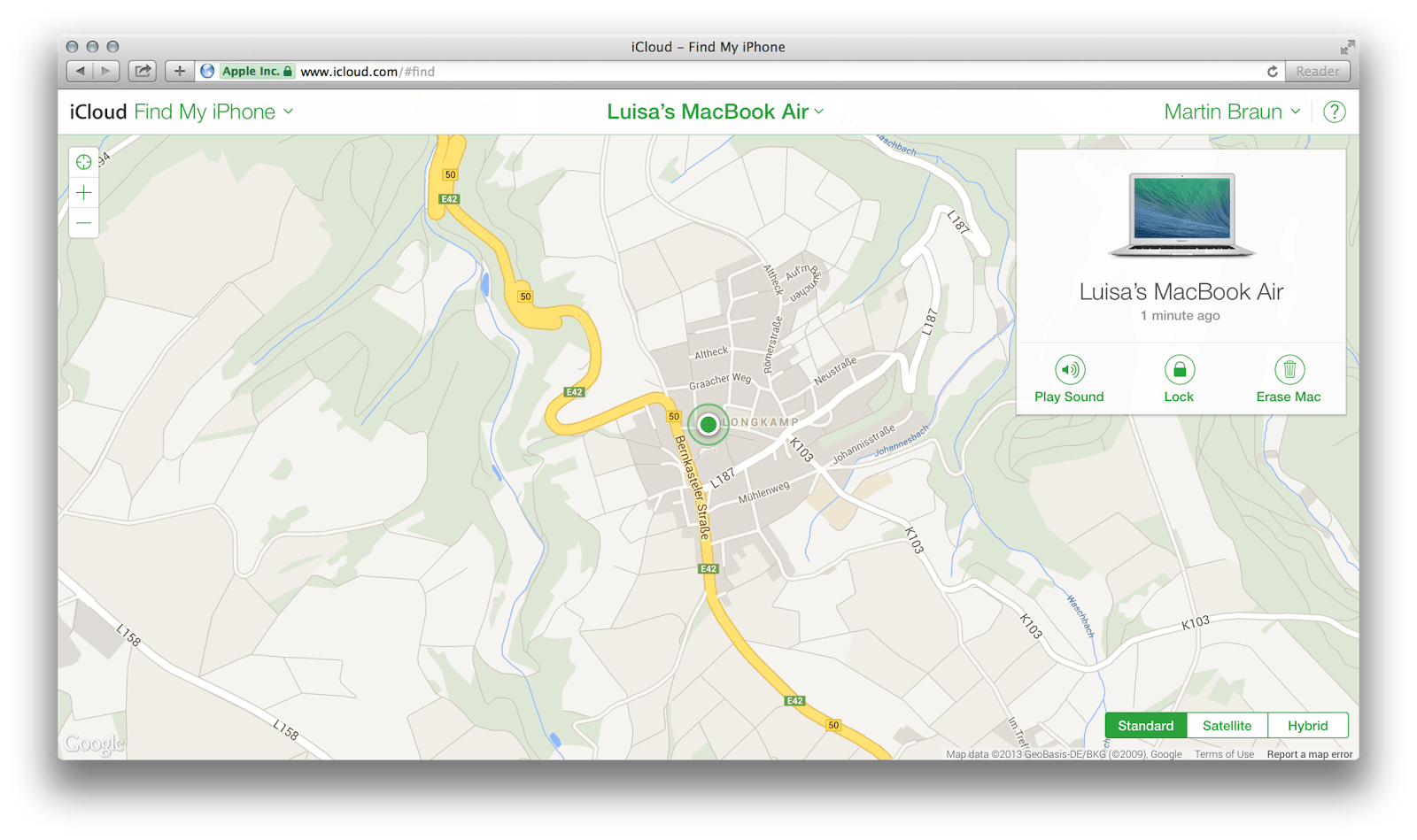This screenshot has width=1417, height=840.
Task: Click the Luisa's MacBook Air panel title
Action: pos(1181,292)
